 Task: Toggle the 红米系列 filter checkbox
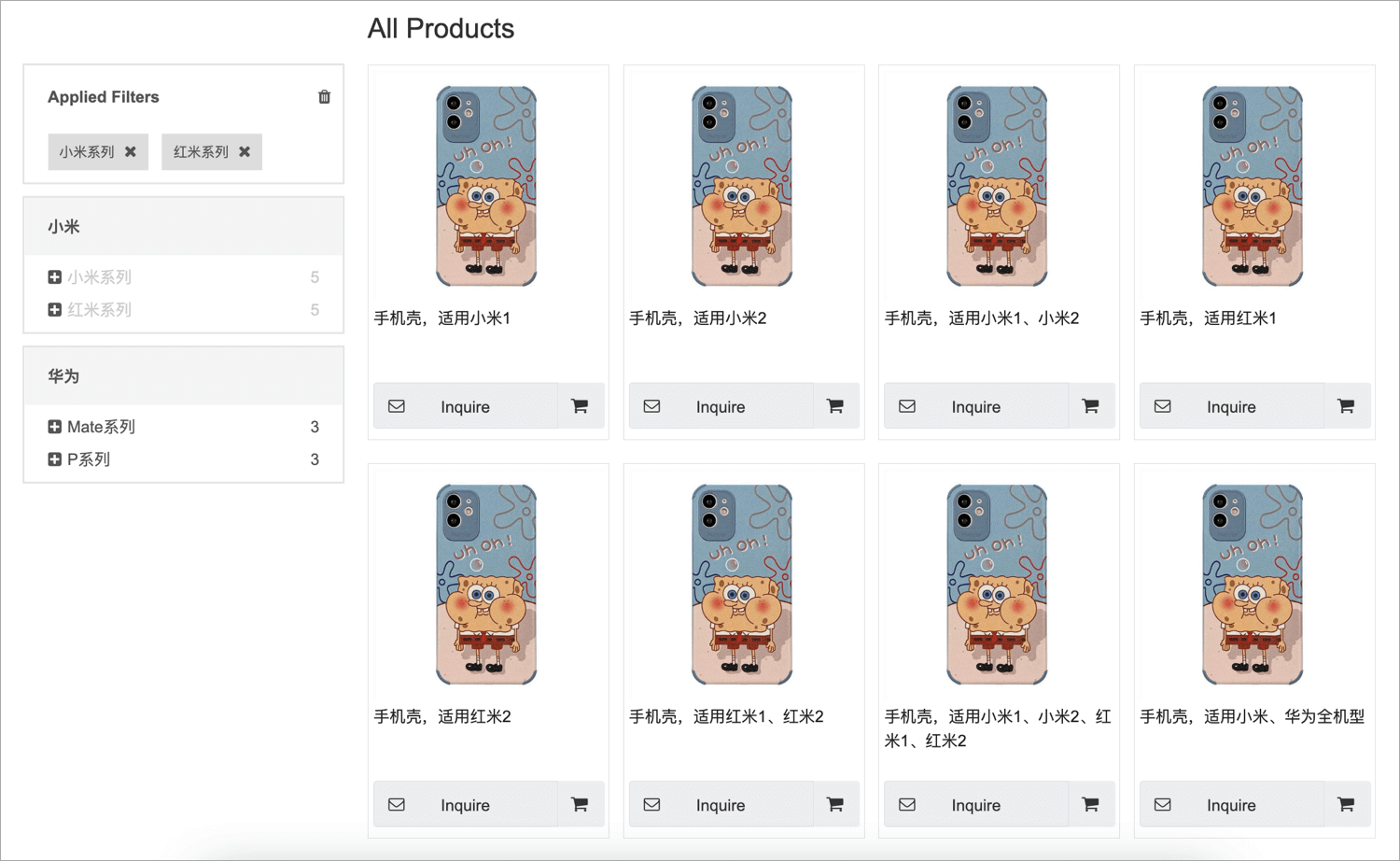click(55, 310)
